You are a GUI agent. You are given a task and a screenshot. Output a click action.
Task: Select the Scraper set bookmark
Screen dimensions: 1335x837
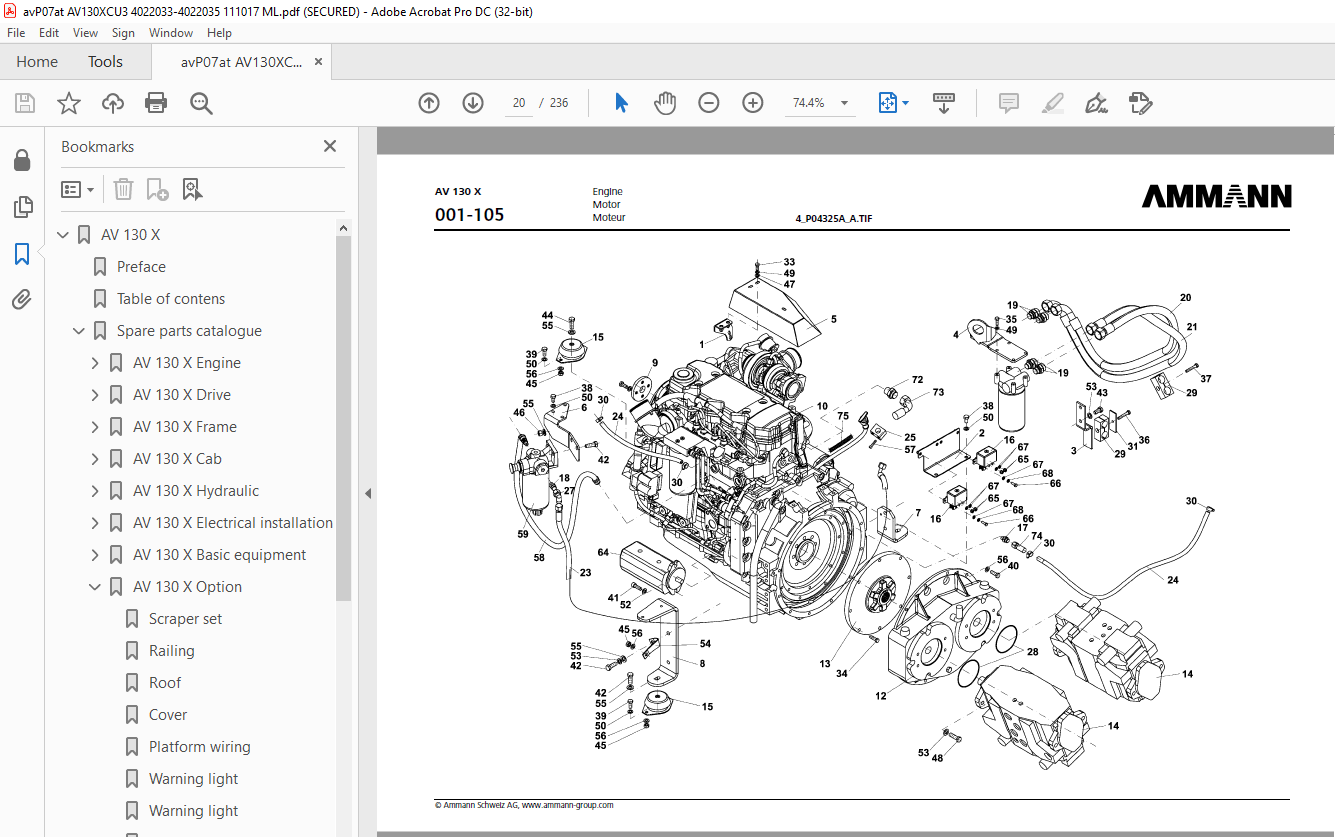(x=185, y=619)
